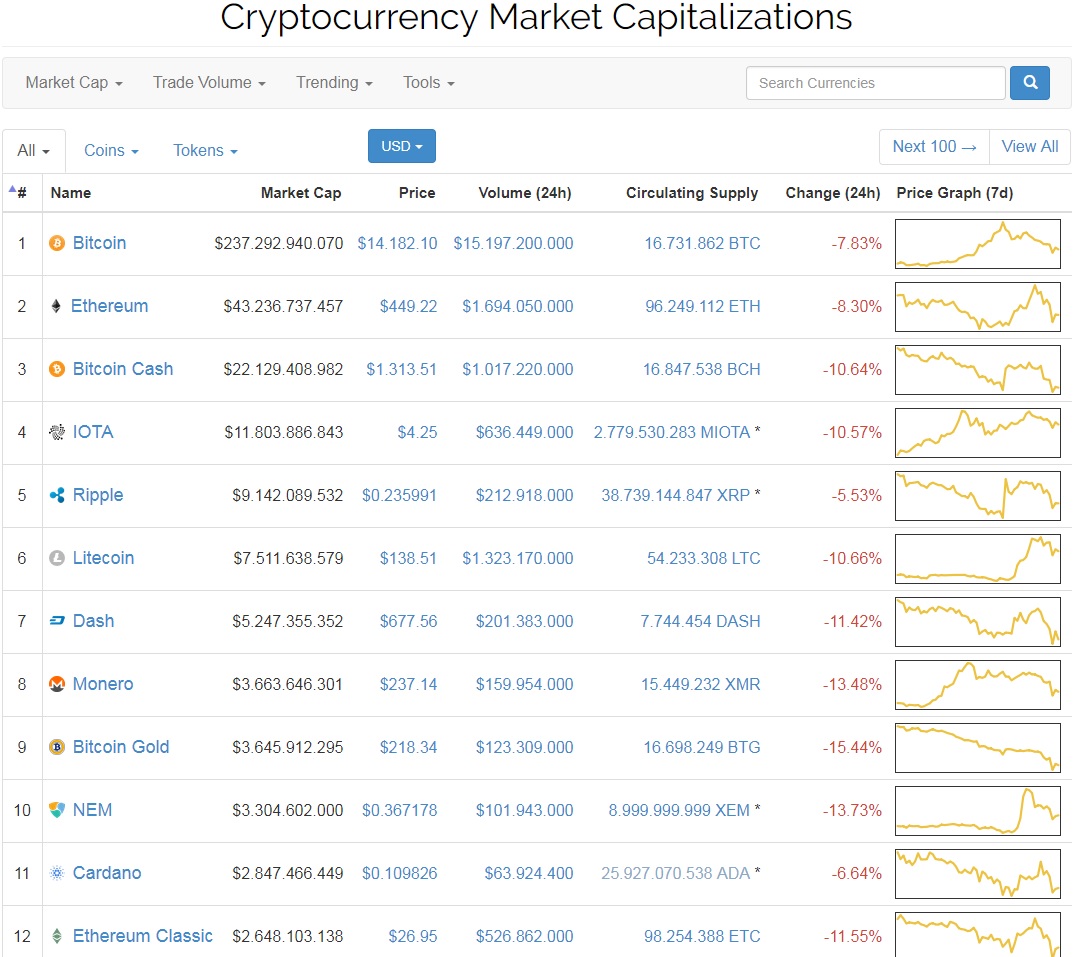Viewport: 1089px width, 957px height.
Task: Click the Litecoin logo icon
Action: tap(57, 558)
